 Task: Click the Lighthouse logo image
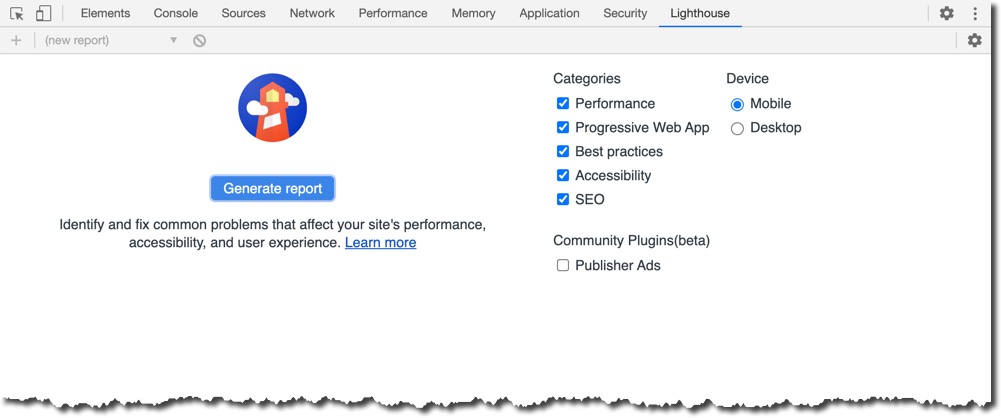tap(273, 107)
